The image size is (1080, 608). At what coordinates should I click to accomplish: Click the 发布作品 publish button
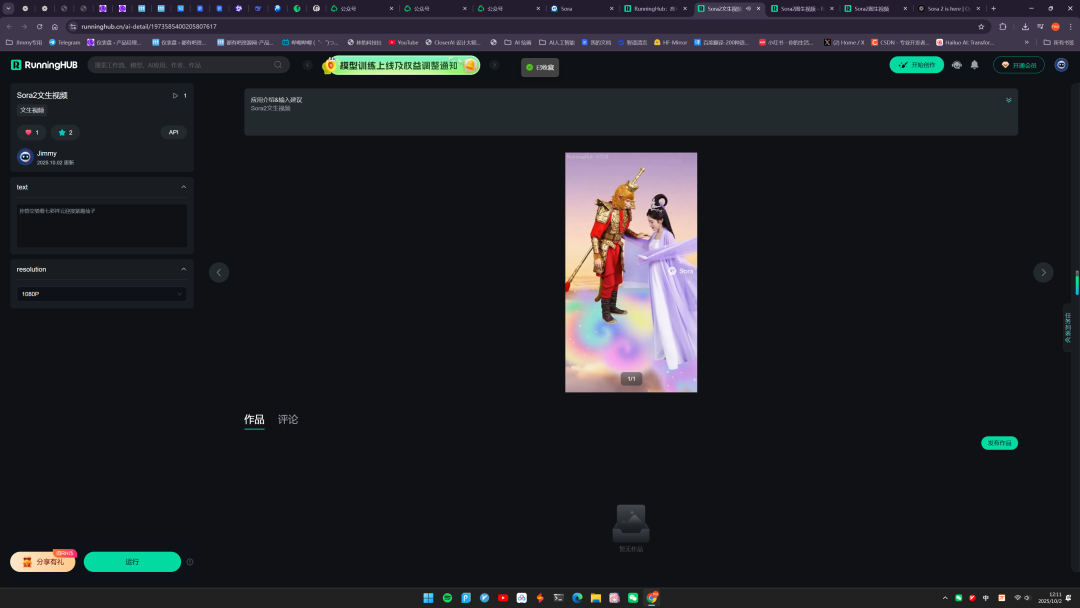coord(999,443)
